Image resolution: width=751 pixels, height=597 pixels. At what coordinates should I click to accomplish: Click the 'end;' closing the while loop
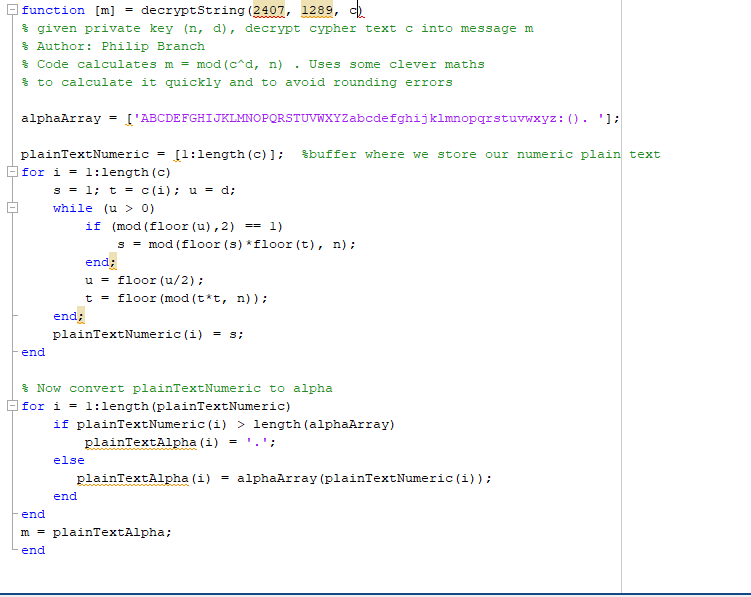pos(68,316)
